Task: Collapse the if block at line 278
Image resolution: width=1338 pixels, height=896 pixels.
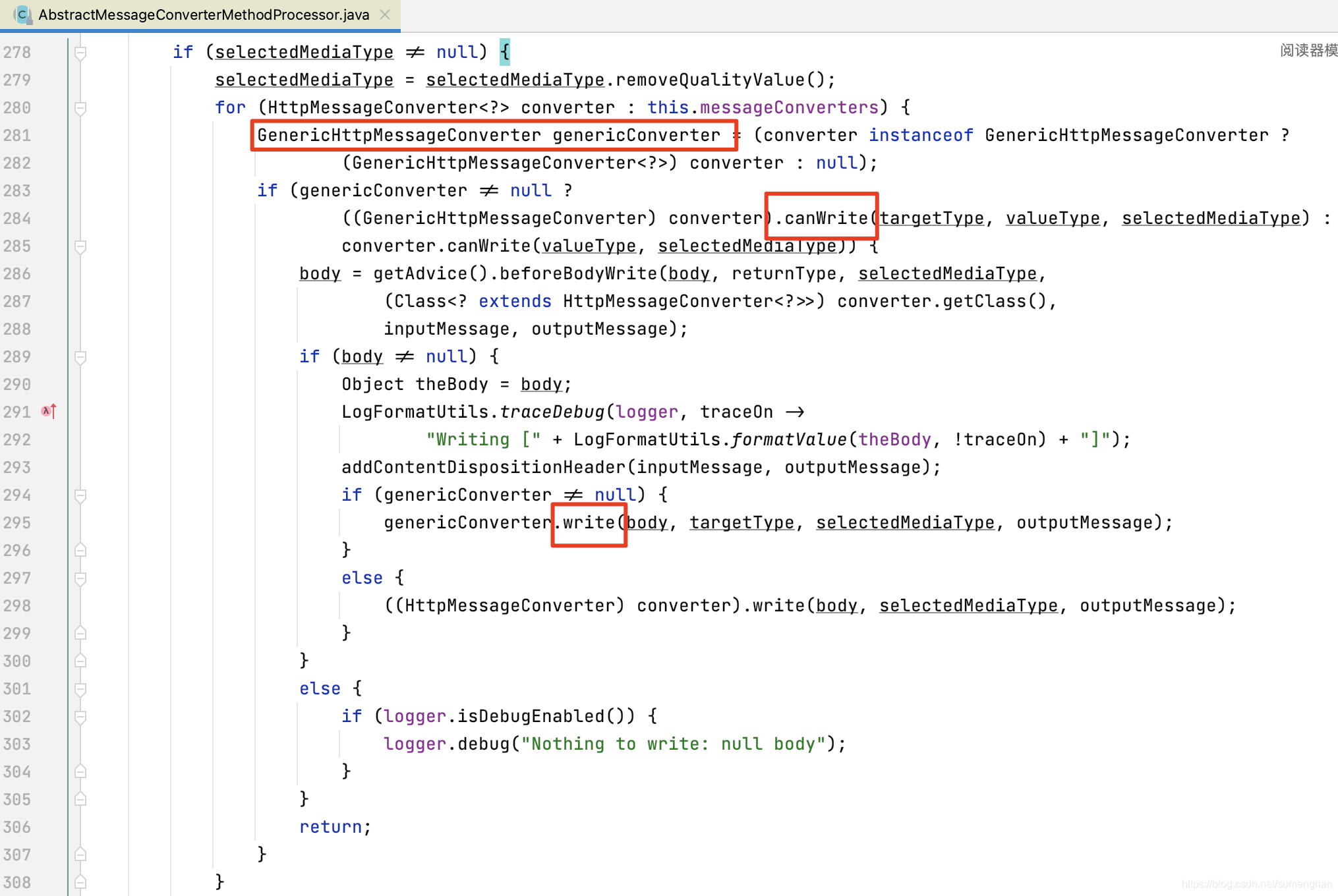Action: [80, 52]
